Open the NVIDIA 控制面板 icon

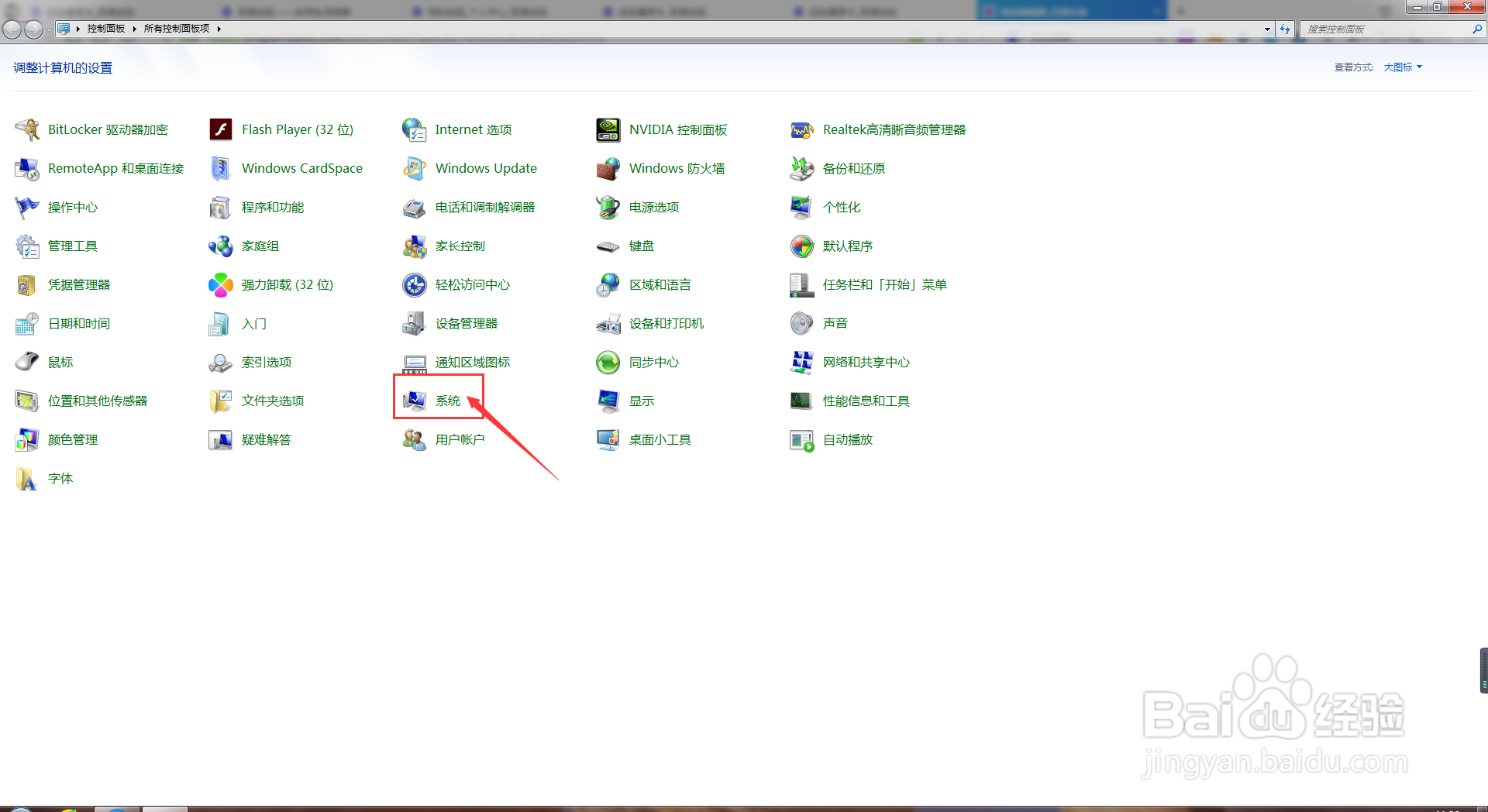point(608,129)
